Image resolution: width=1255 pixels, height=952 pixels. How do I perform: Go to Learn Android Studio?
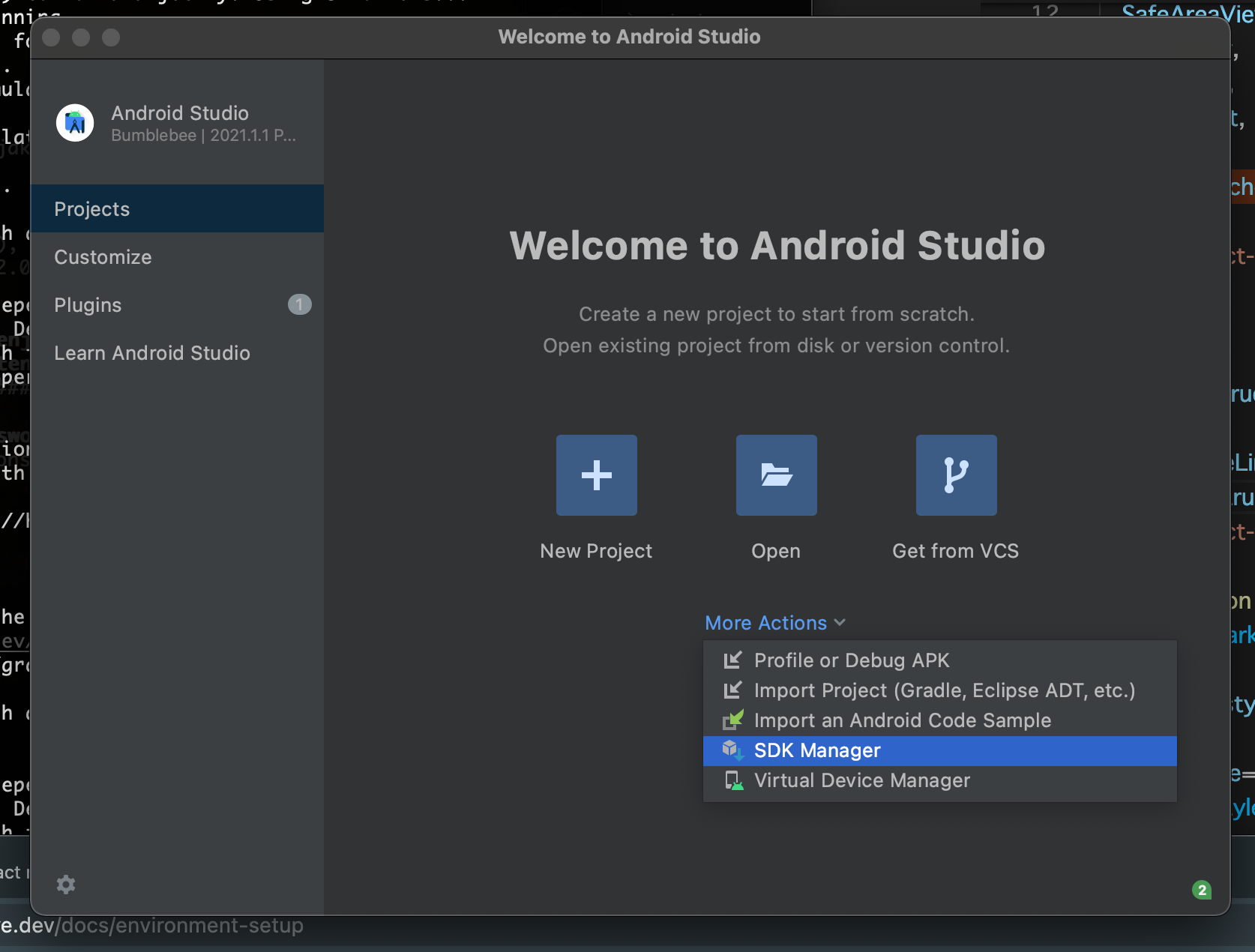[x=177, y=352]
